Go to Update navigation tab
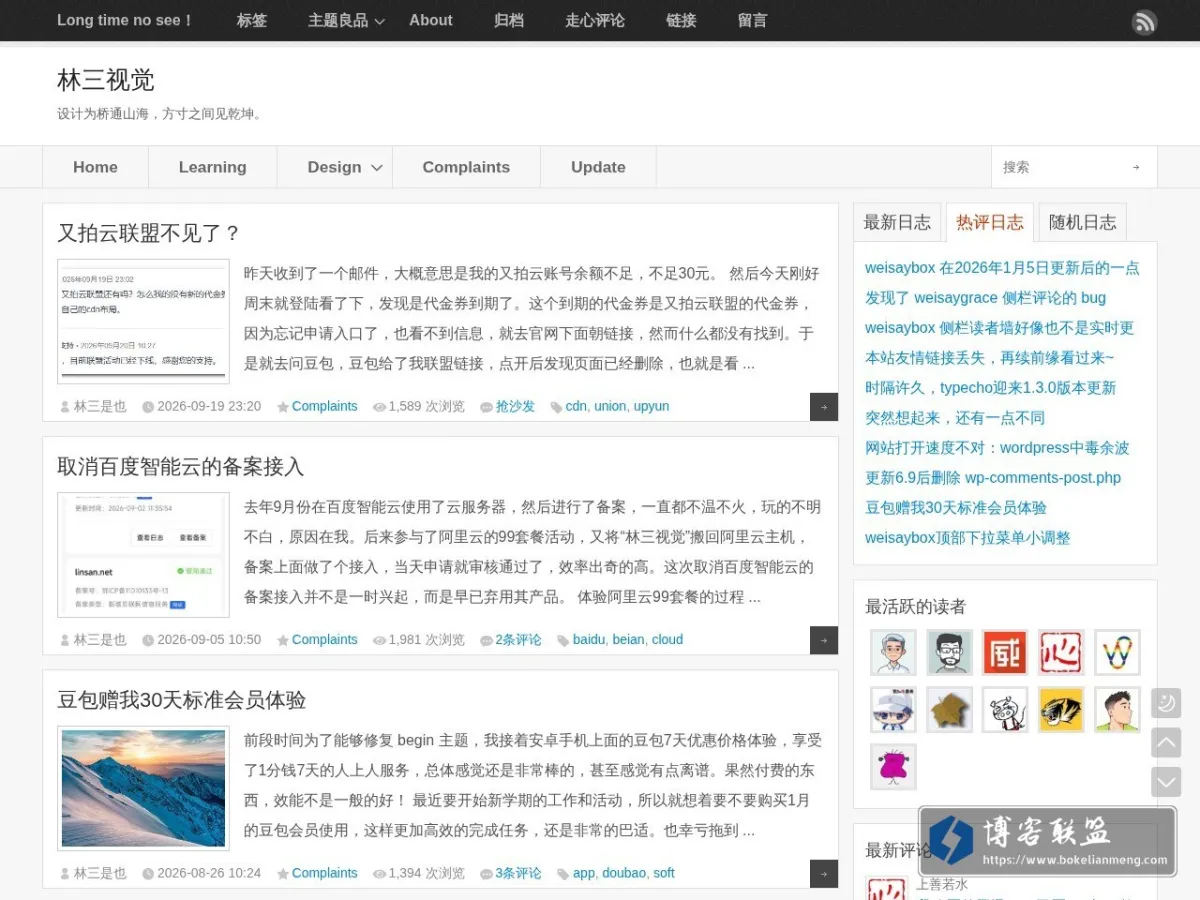Viewport: 1200px width, 900px height. pyautogui.click(x=598, y=167)
